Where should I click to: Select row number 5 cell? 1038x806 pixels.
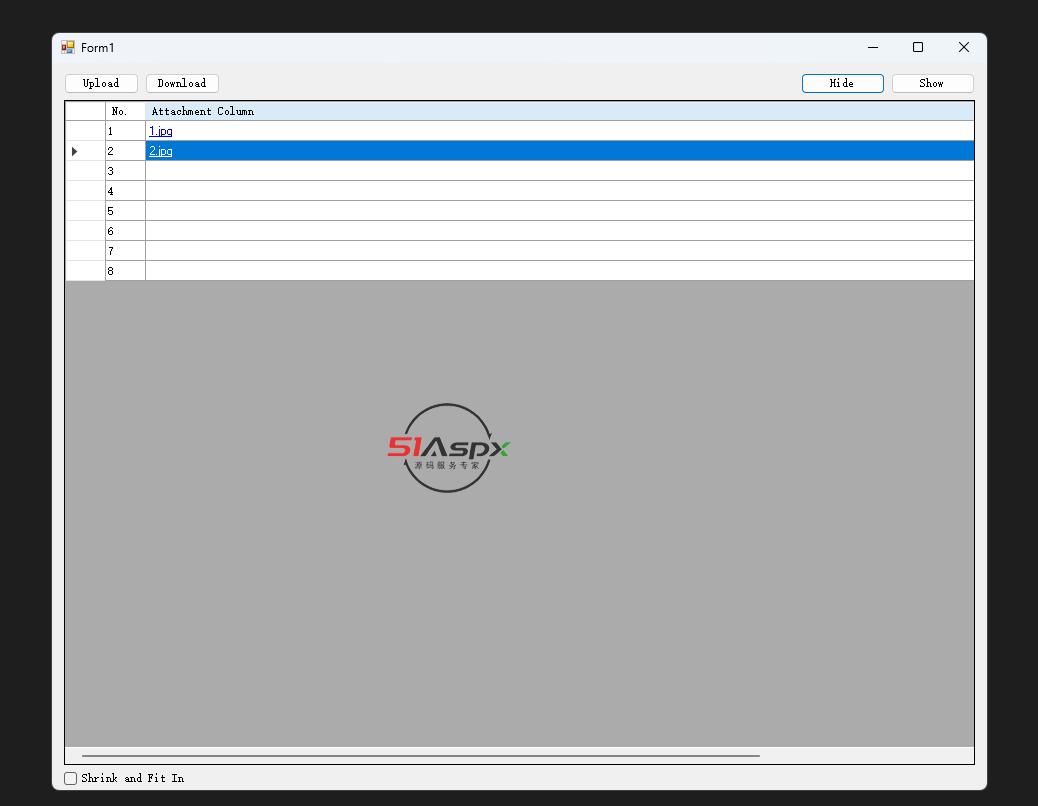pos(125,210)
